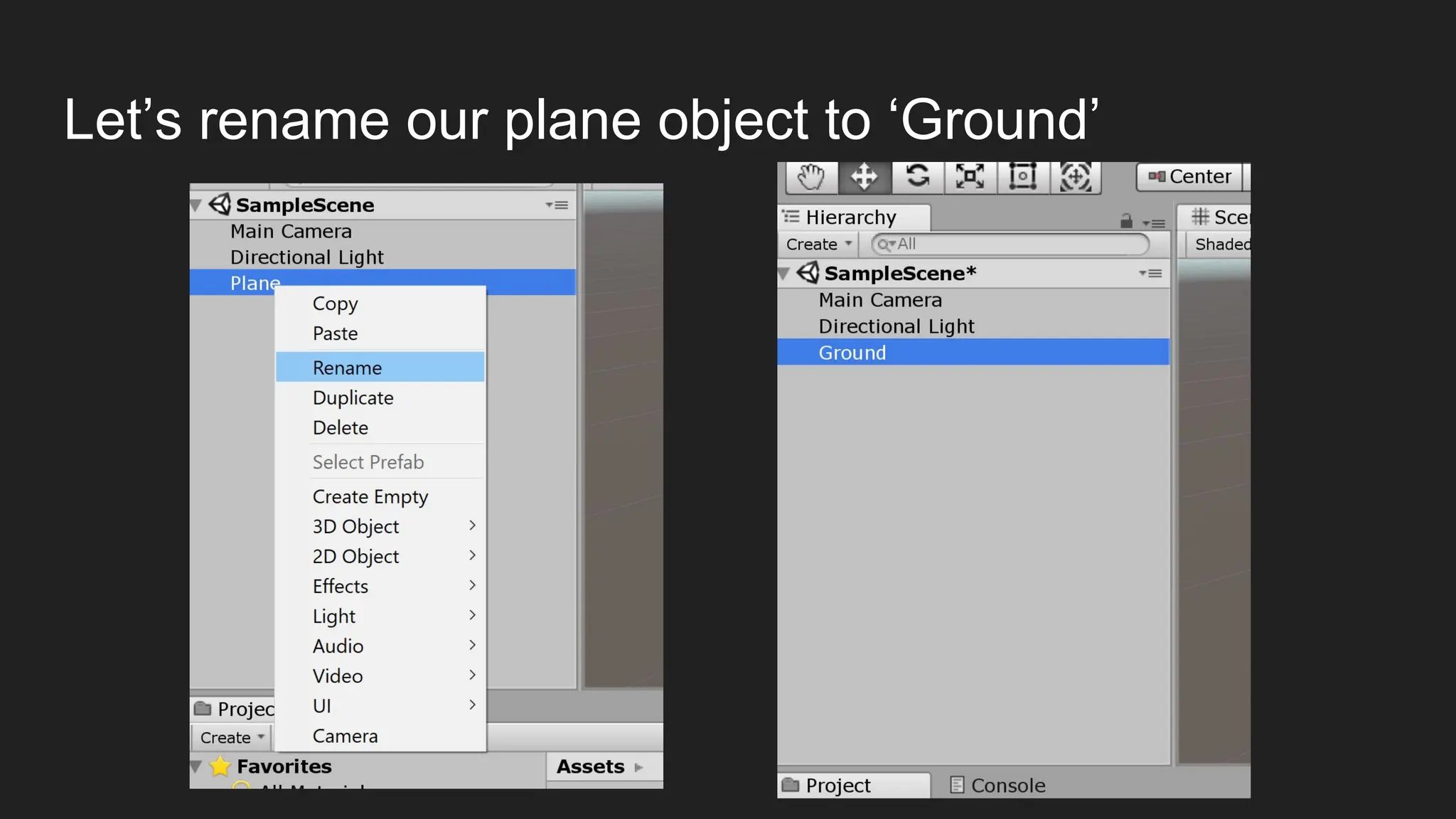Expand Assets breadcrumb arrow

638,768
